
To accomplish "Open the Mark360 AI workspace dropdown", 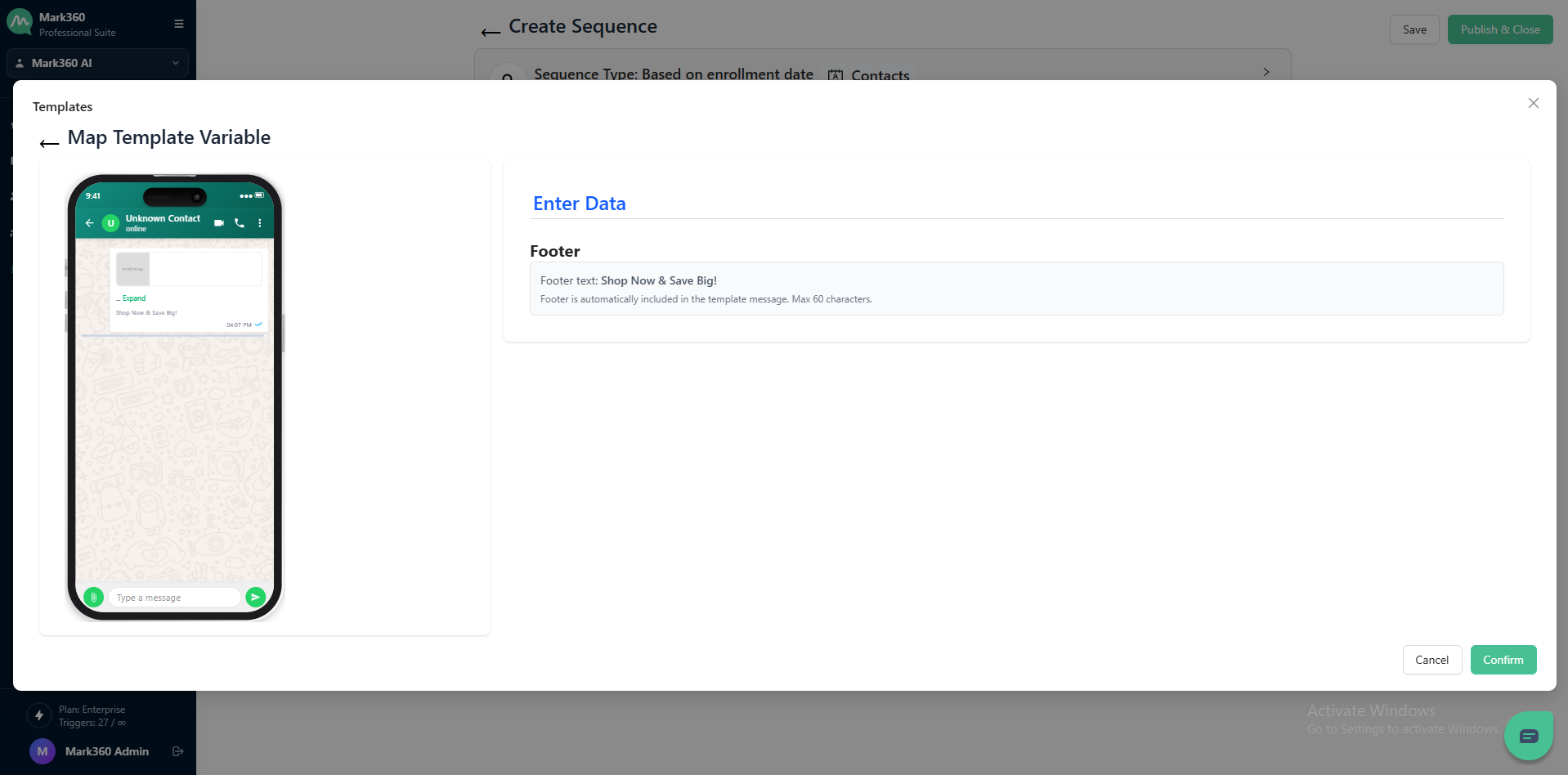I will tap(97, 63).
